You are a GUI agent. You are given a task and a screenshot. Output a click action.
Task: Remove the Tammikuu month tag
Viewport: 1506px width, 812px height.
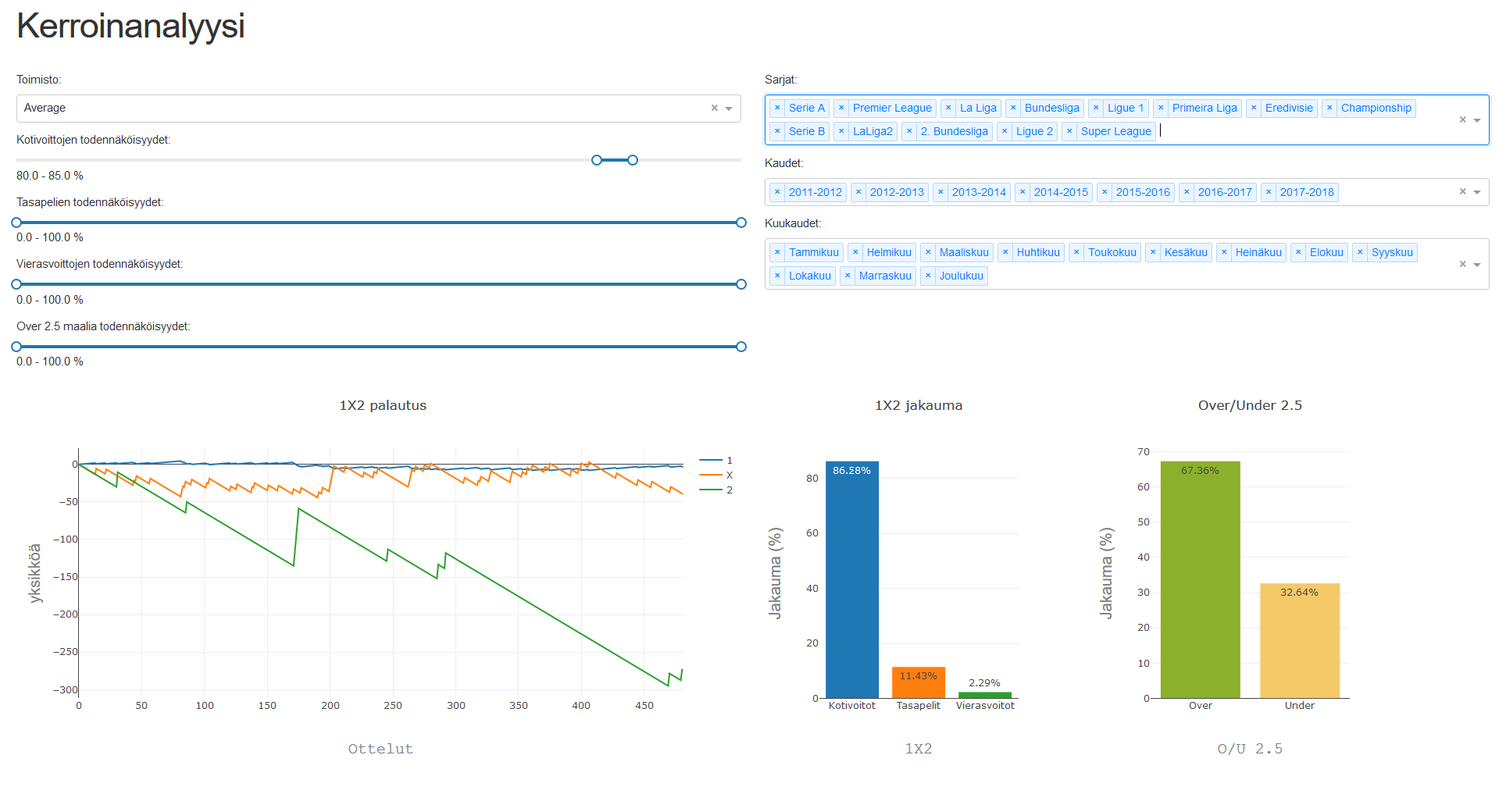(x=777, y=253)
